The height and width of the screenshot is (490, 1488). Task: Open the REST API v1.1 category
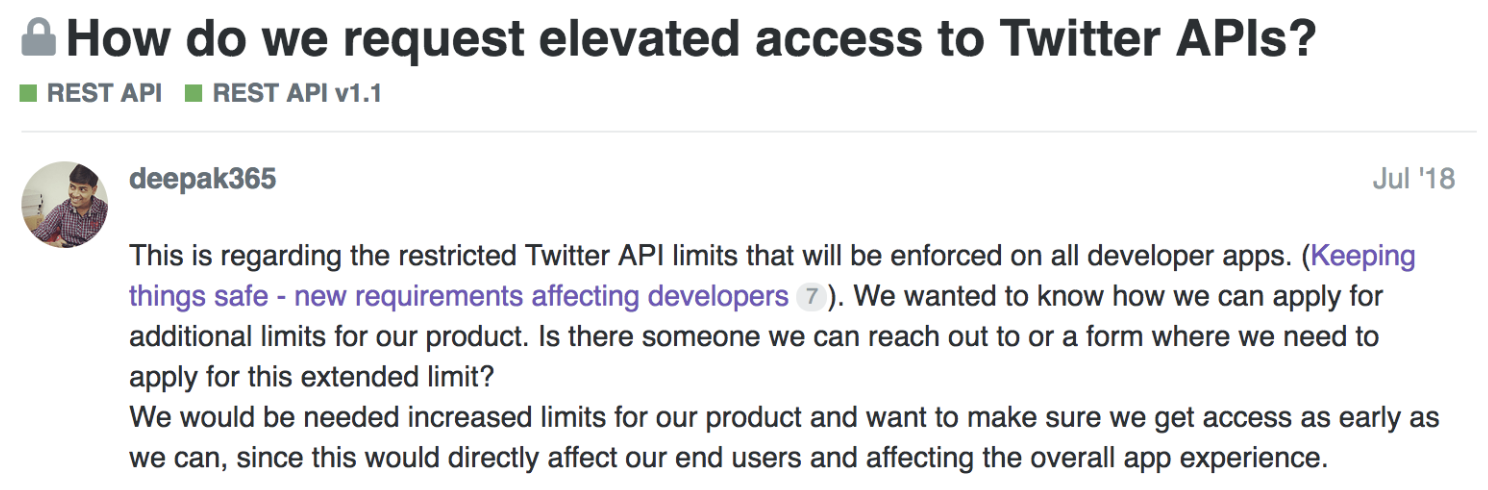[x=297, y=94]
